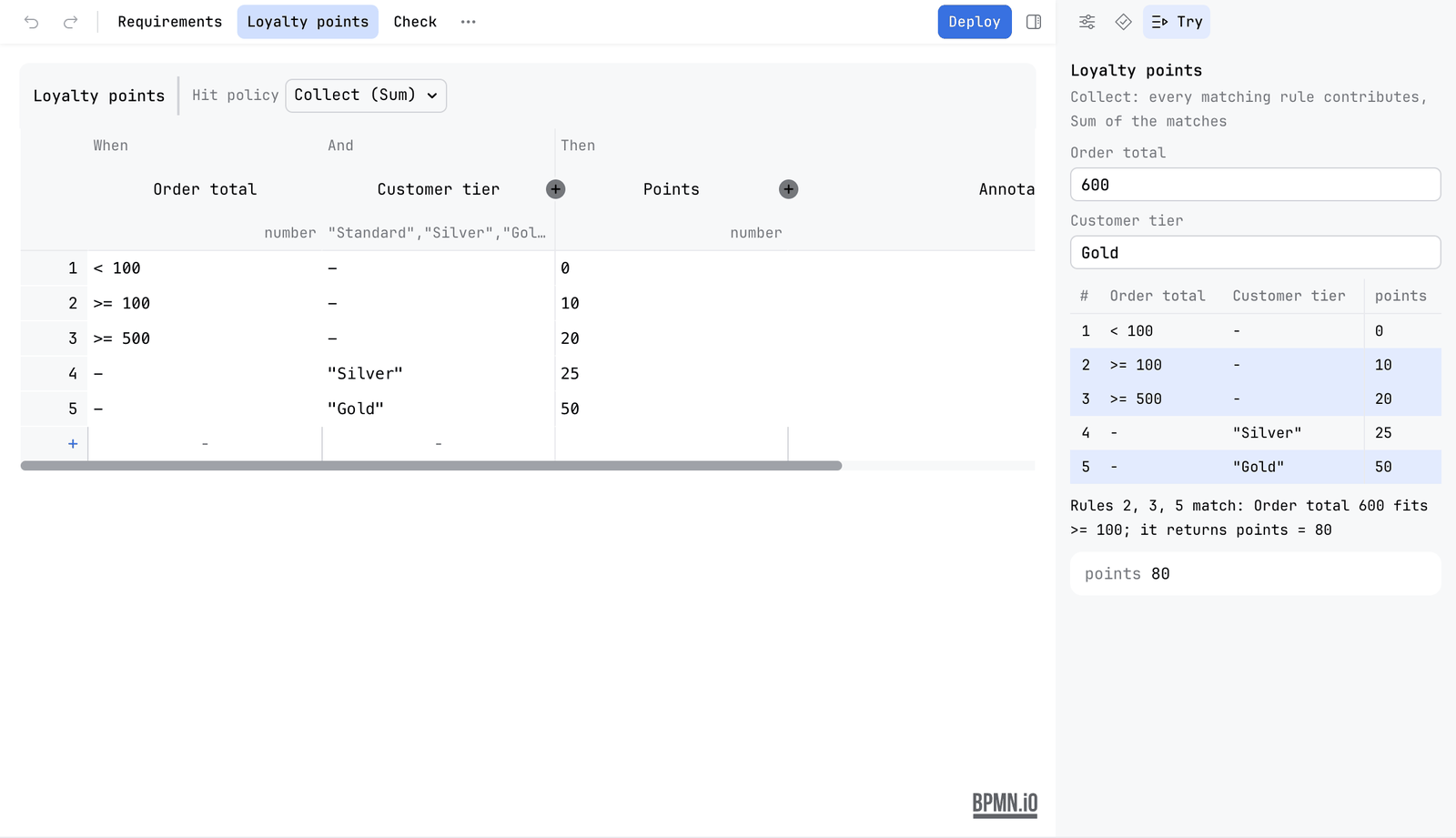The height and width of the screenshot is (838, 1456).
Task: Click the output value 20 in rule 3
Action: pyautogui.click(x=672, y=338)
